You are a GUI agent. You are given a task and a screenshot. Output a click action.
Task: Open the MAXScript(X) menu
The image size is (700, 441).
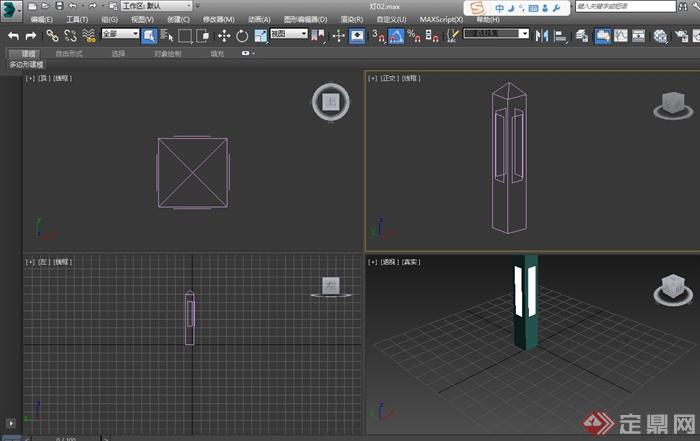441,20
